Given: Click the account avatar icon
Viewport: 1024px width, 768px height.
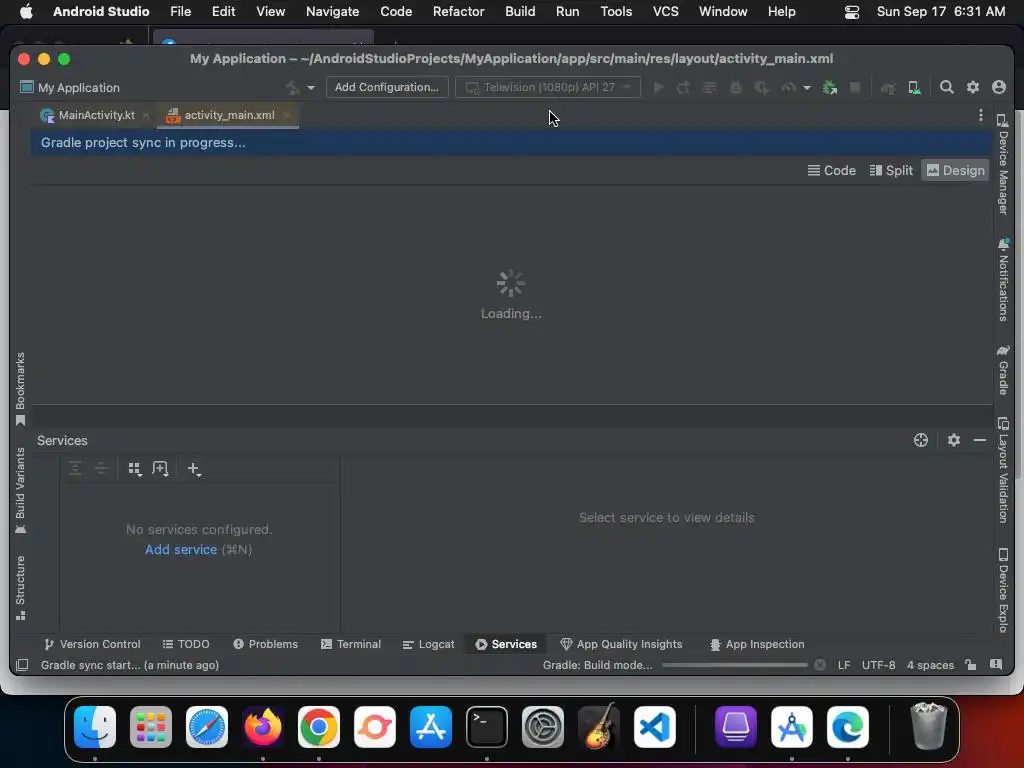Looking at the screenshot, I should point(999,87).
